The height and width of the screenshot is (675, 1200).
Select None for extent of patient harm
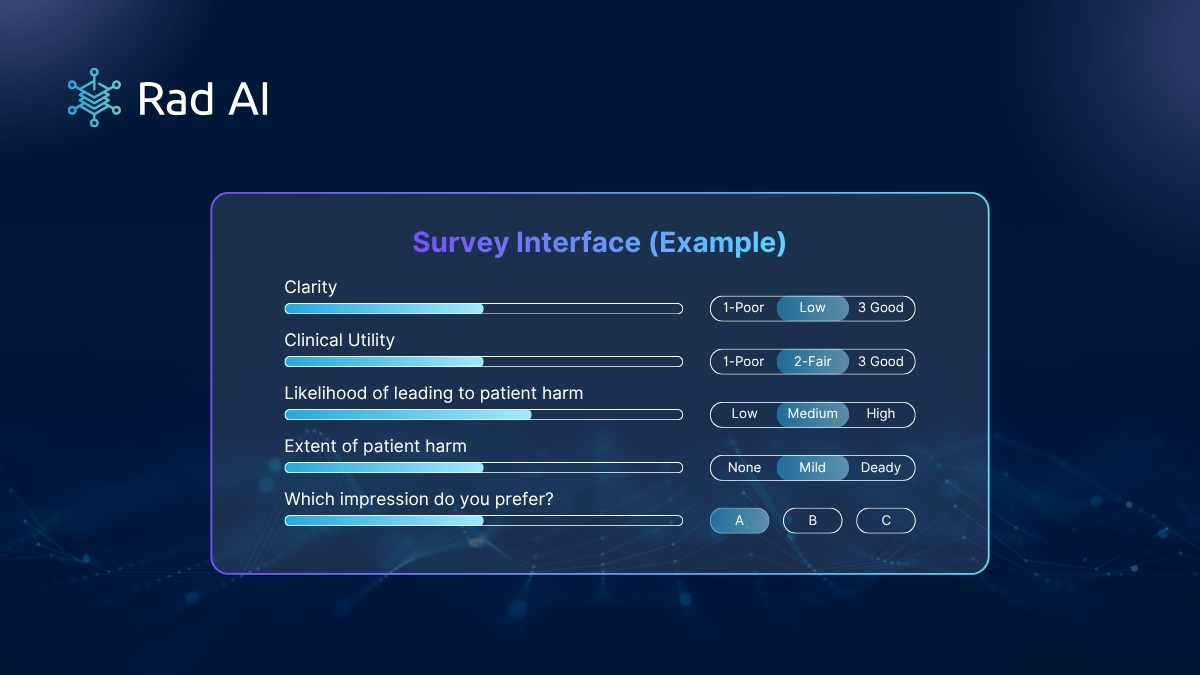point(744,467)
